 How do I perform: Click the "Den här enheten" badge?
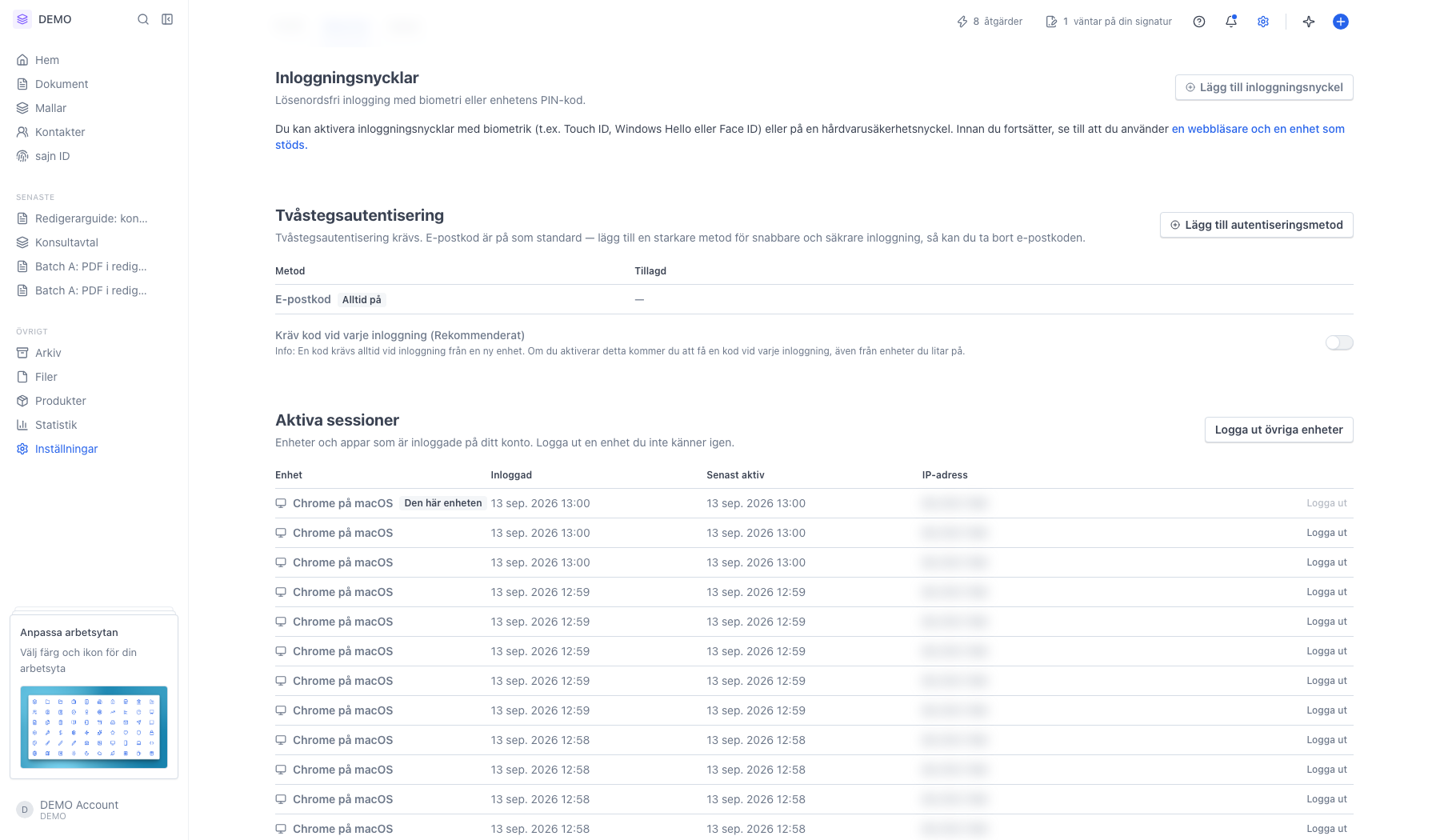tap(443, 503)
